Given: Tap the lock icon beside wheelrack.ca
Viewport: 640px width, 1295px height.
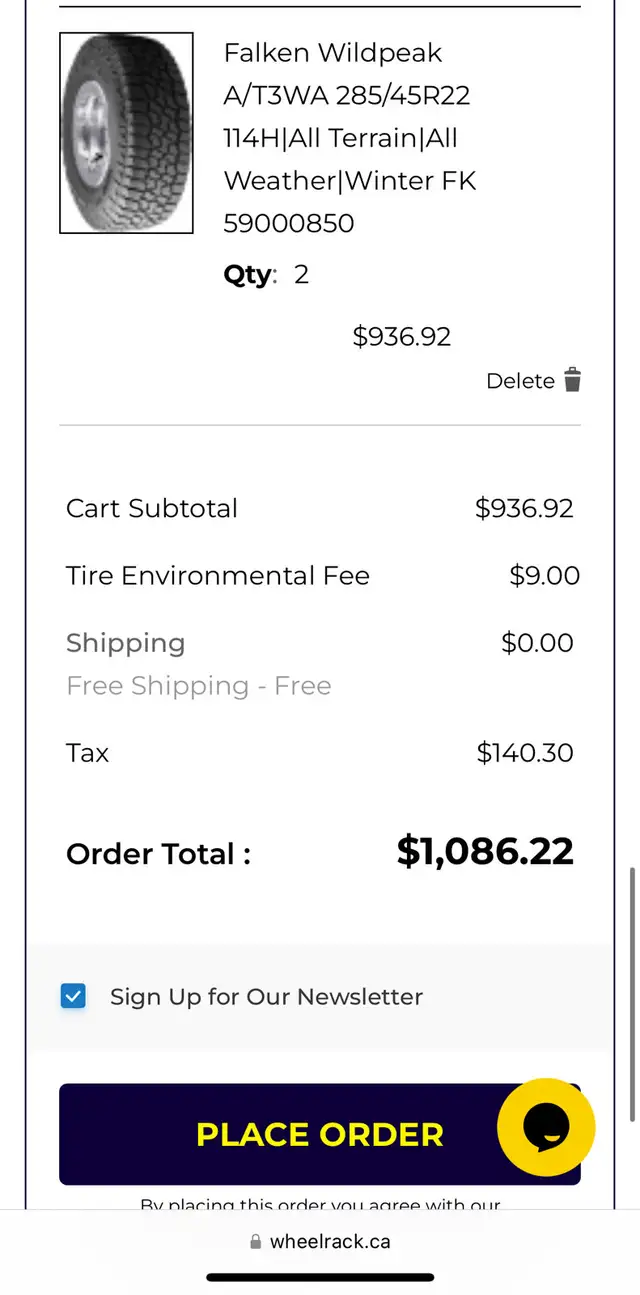Looking at the screenshot, I should pos(256,1242).
